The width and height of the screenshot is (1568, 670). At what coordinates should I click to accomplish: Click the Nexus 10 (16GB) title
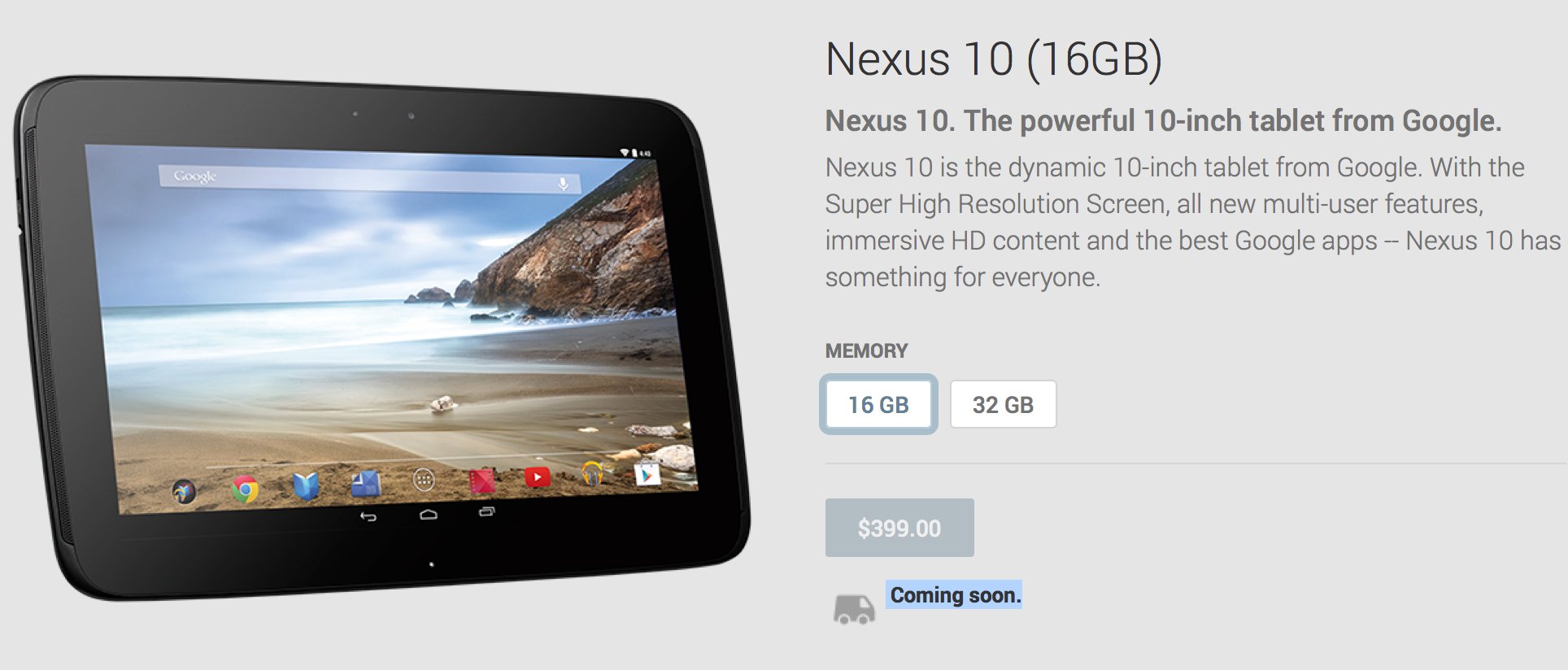(x=994, y=59)
